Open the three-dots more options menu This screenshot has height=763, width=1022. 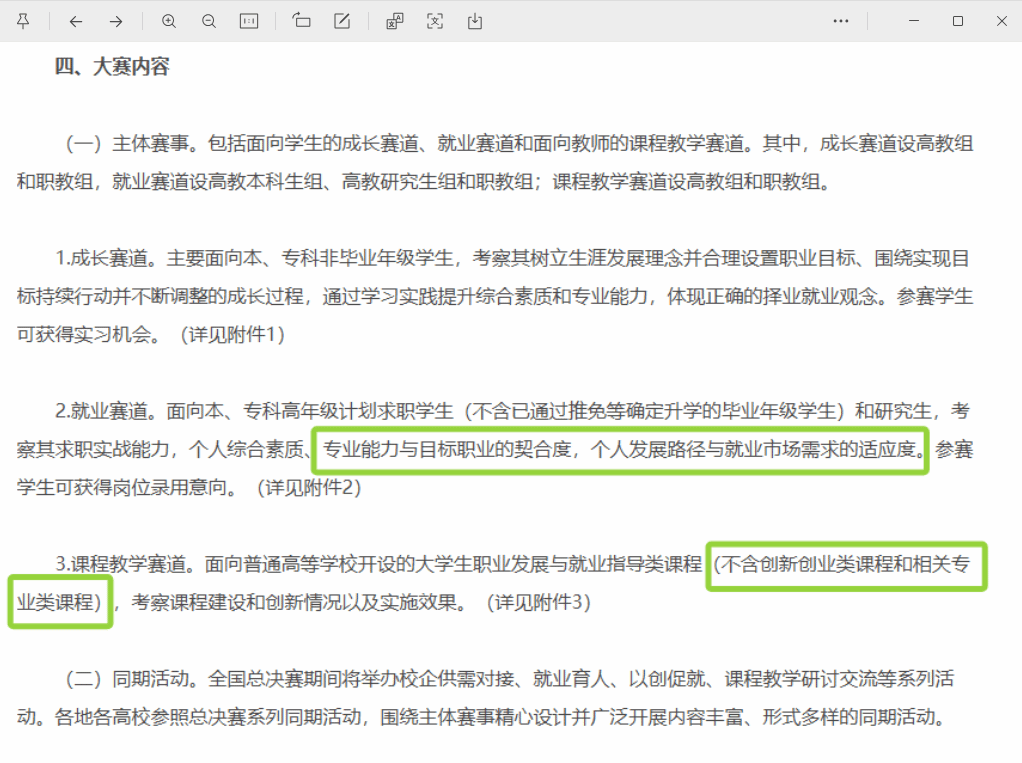pyautogui.click(x=841, y=21)
